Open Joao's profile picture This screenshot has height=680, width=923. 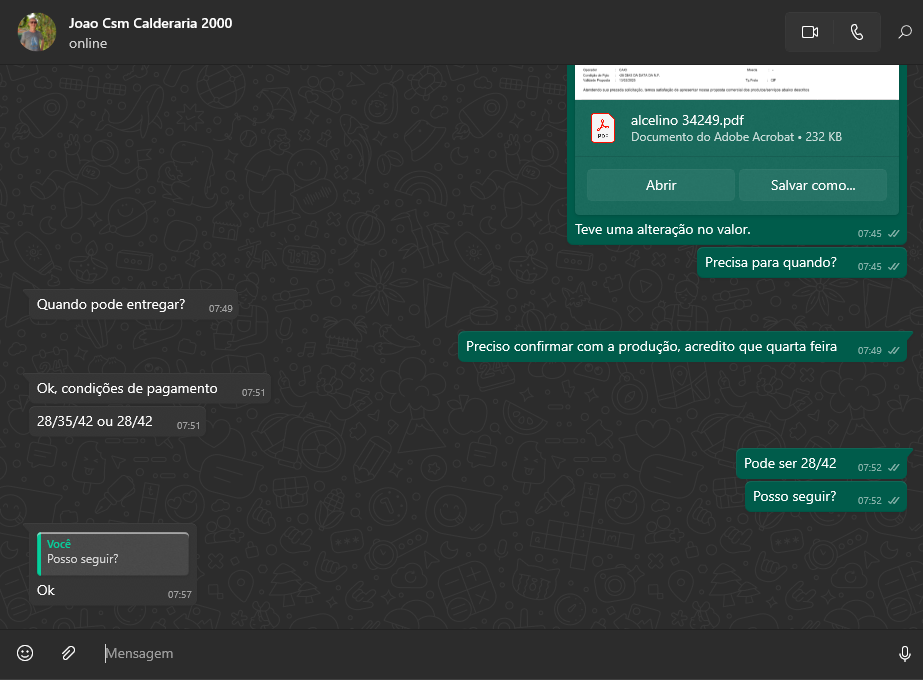pos(37,32)
